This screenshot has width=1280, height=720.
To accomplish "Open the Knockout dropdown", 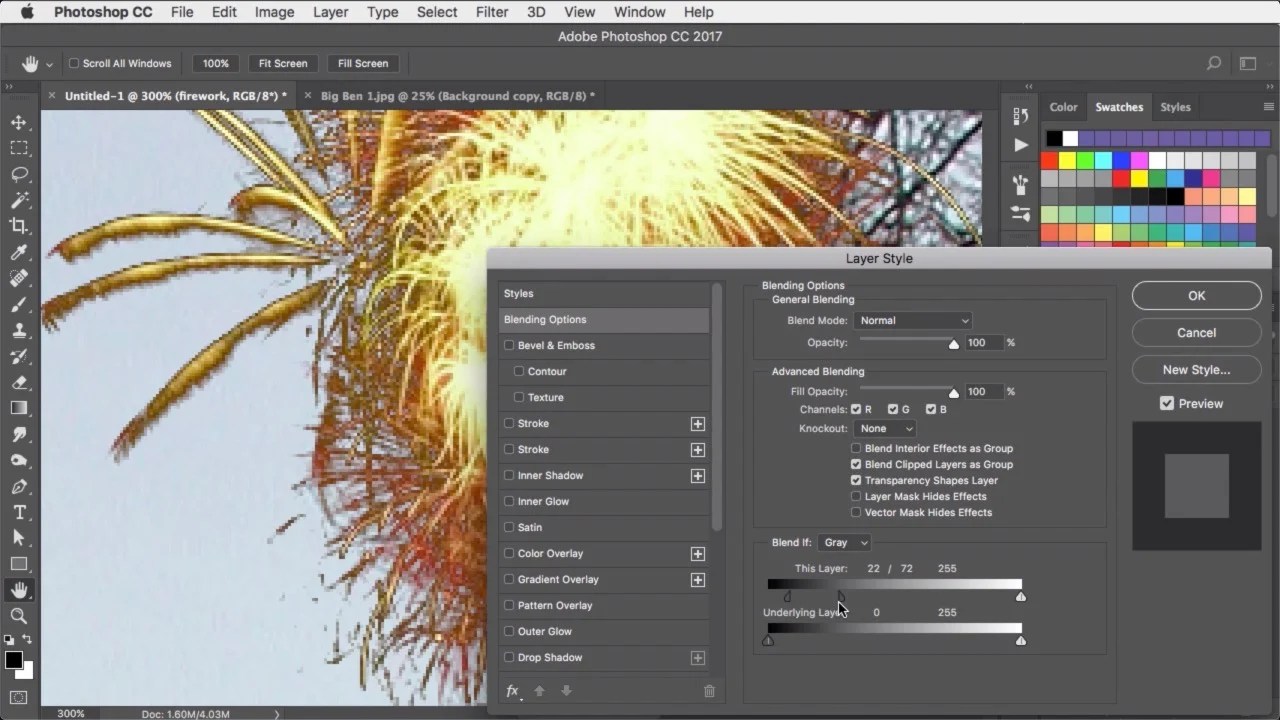I will (886, 428).
